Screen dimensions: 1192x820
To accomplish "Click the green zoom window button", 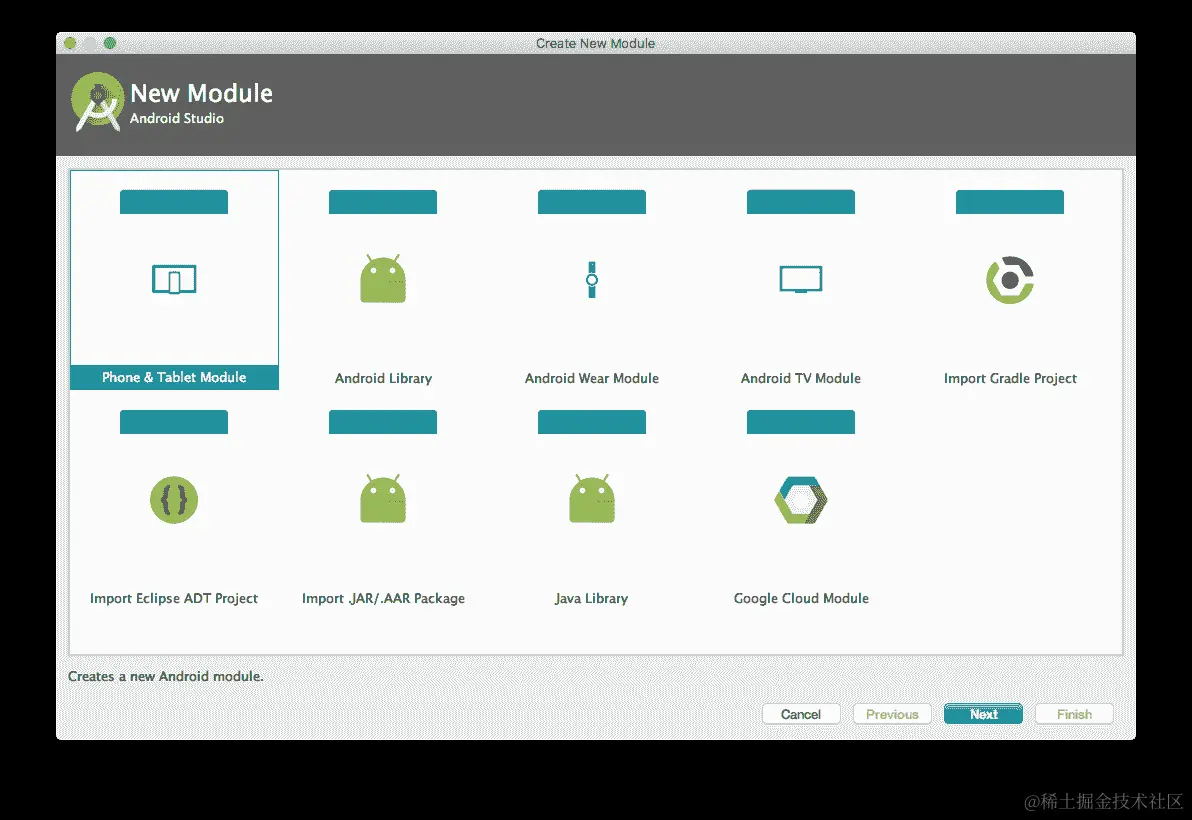I will (110, 43).
